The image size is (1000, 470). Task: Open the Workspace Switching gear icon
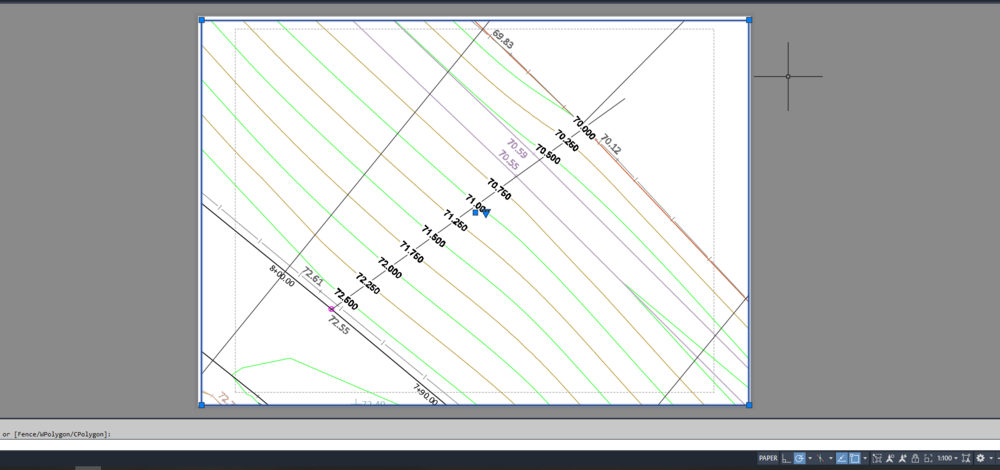[x=980, y=458]
